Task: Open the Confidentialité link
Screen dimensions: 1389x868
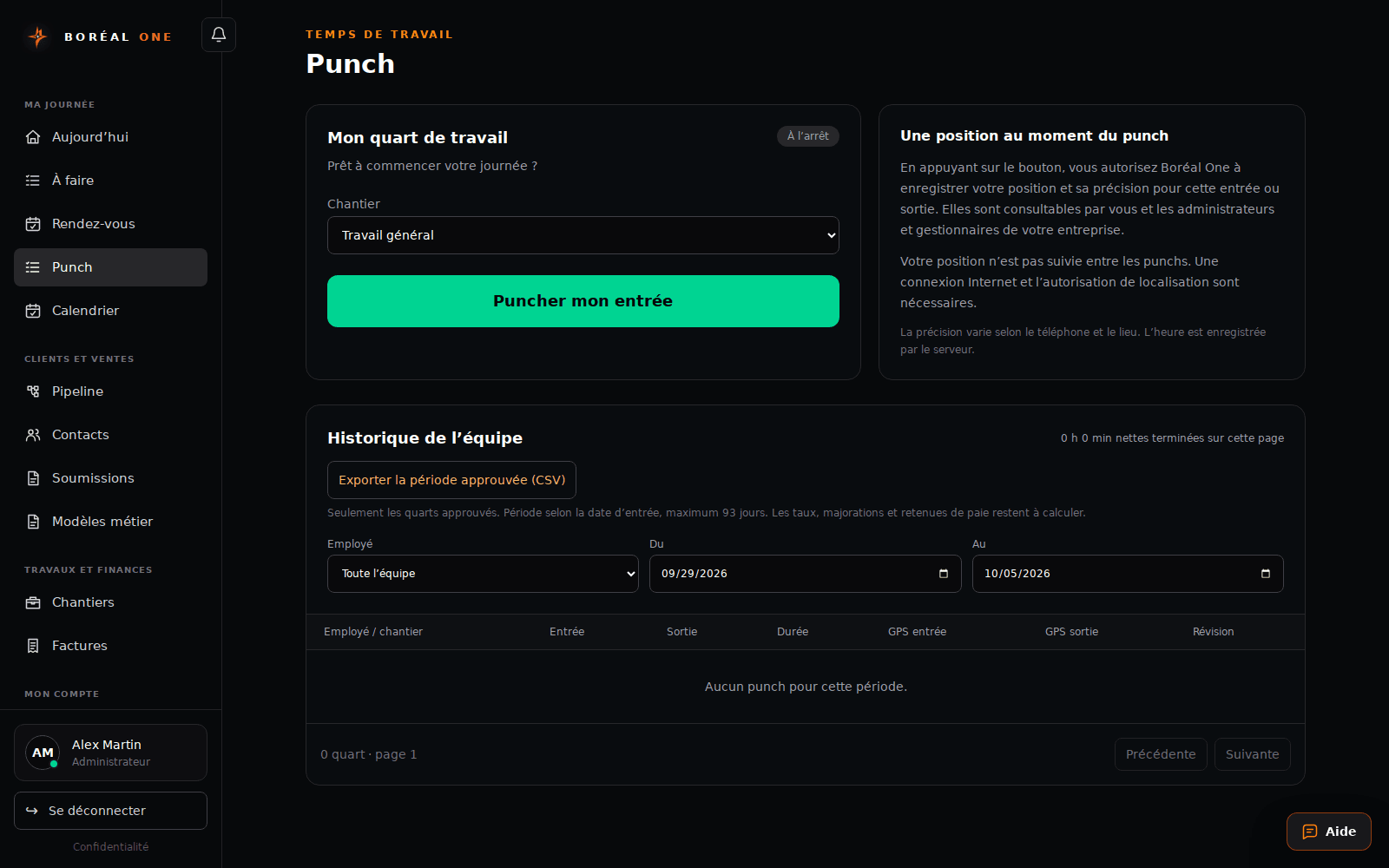Action: [110, 847]
